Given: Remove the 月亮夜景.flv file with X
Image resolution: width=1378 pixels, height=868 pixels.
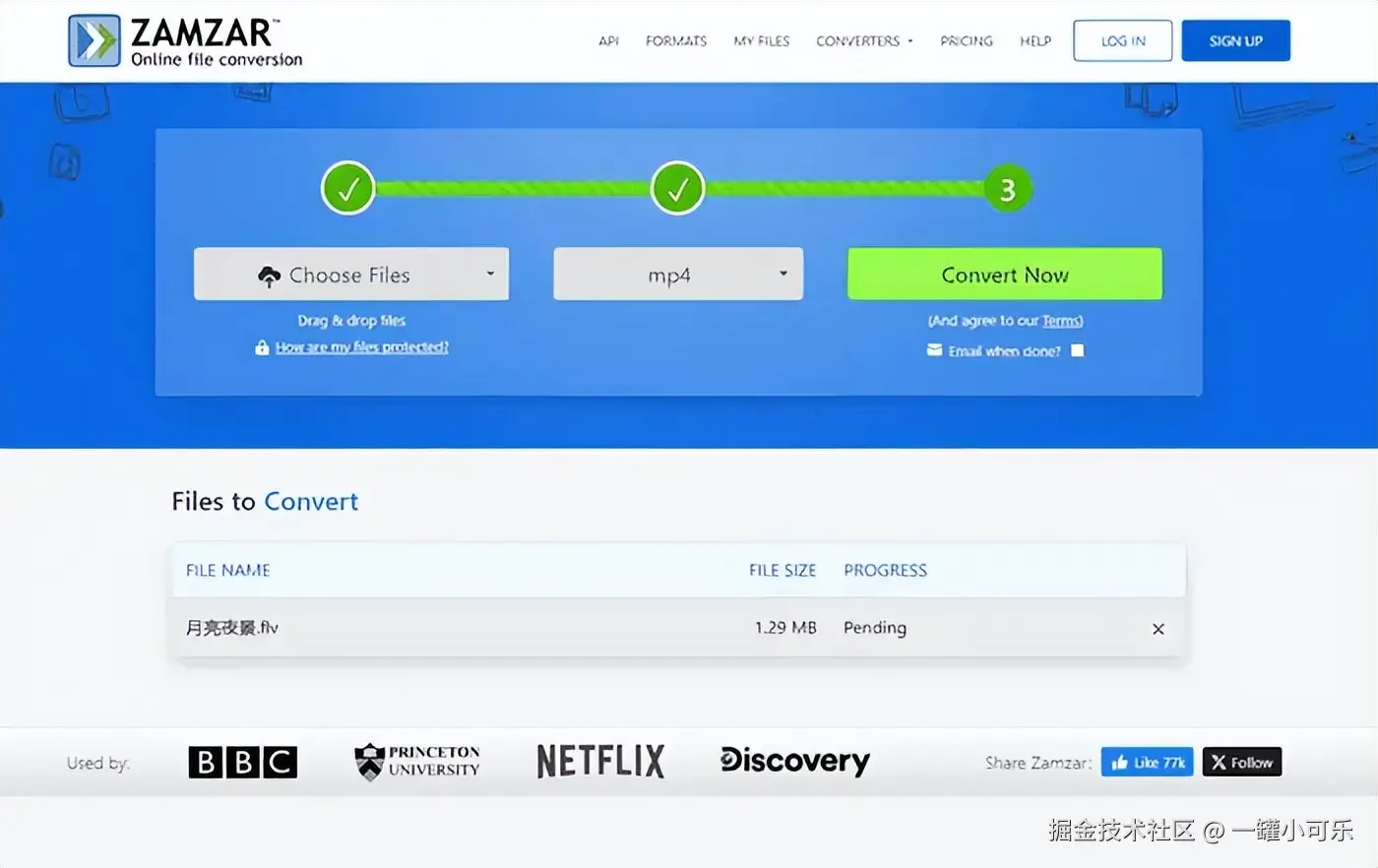Looking at the screenshot, I should (x=1159, y=629).
